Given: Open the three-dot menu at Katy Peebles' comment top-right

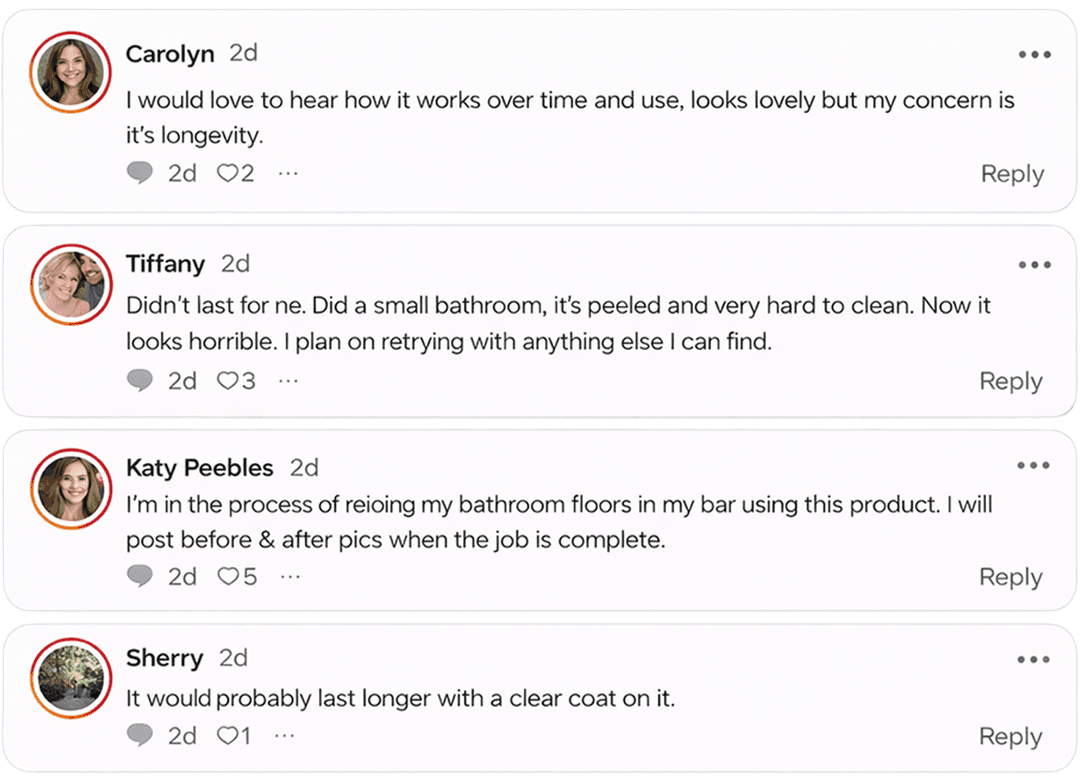Looking at the screenshot, I should point(1035,466).
